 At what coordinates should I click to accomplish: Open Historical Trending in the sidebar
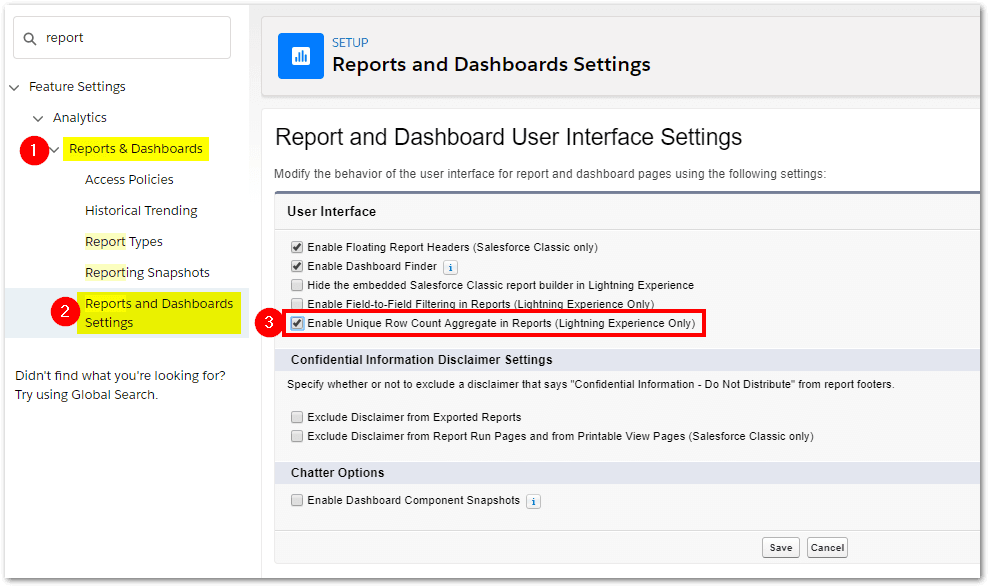[x=141, y=211]
